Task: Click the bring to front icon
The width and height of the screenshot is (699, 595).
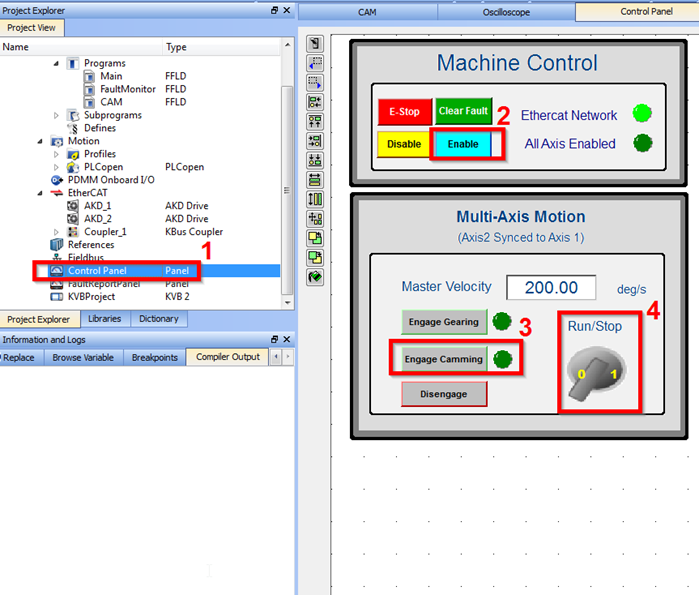Action: (x=315, y=238)
